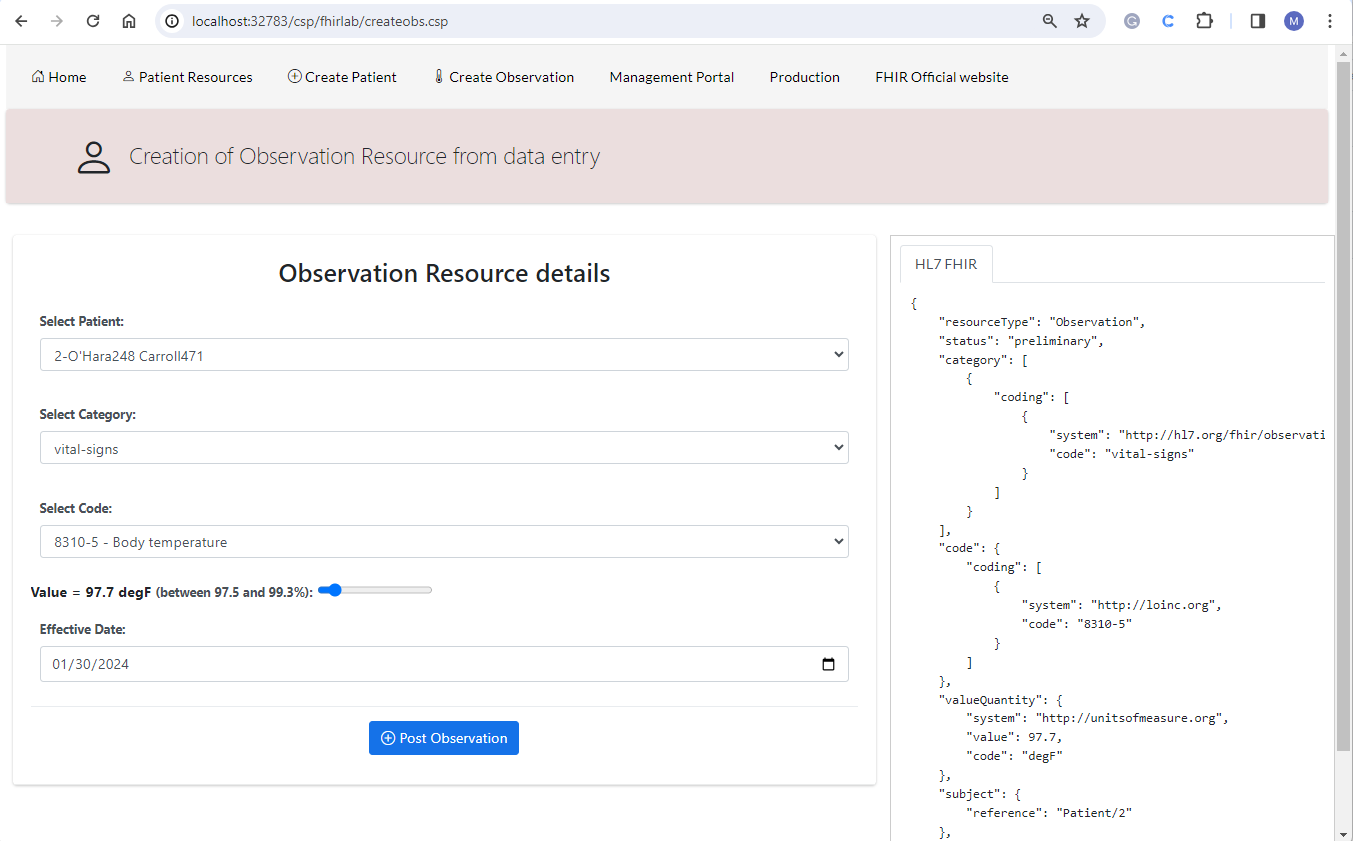This screenshot has width=1353, height=841.
Task: Open the browser extensions puzzle icon
Action: pos(1204,21)
